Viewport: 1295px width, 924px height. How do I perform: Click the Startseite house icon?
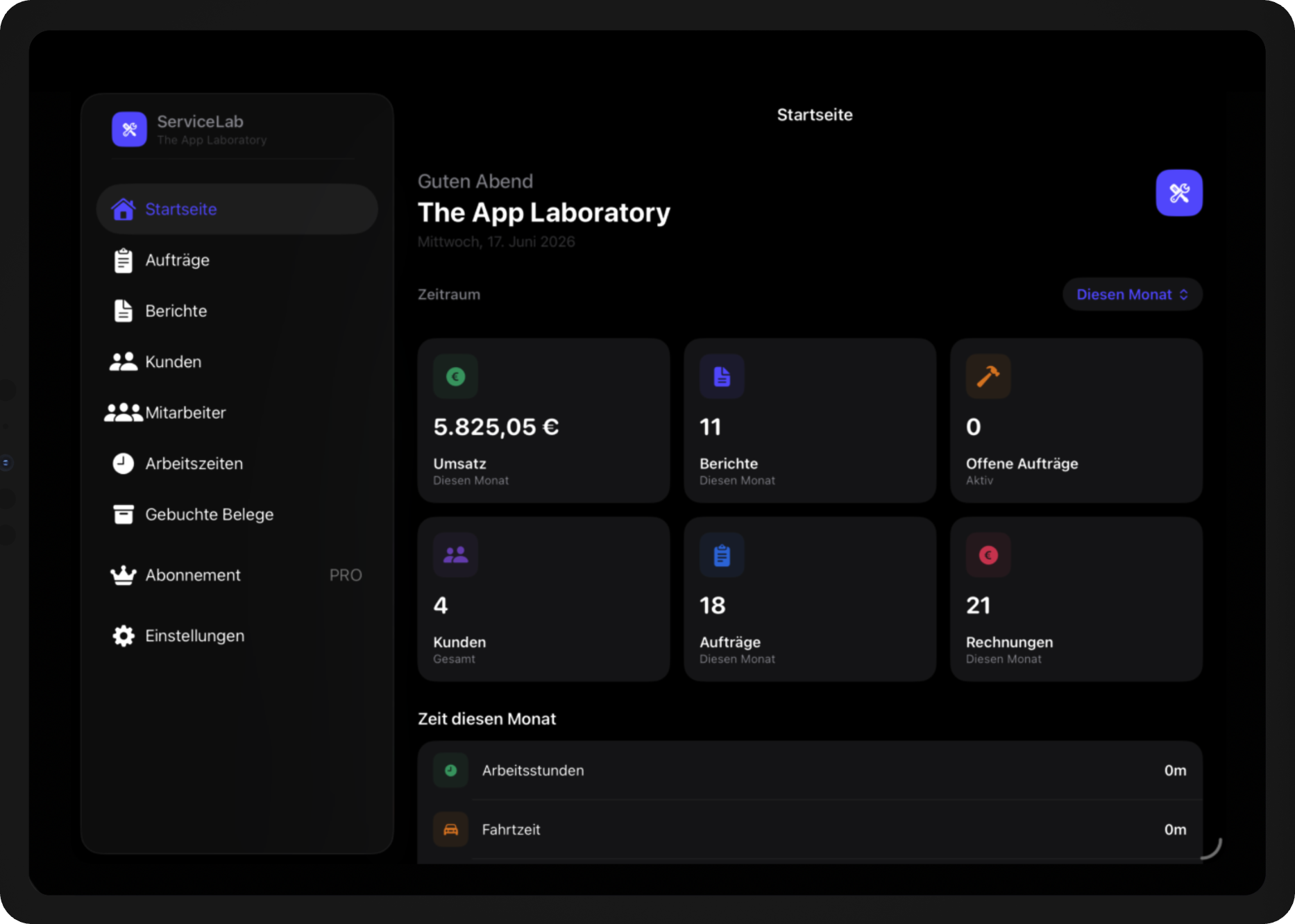[124, 209]
